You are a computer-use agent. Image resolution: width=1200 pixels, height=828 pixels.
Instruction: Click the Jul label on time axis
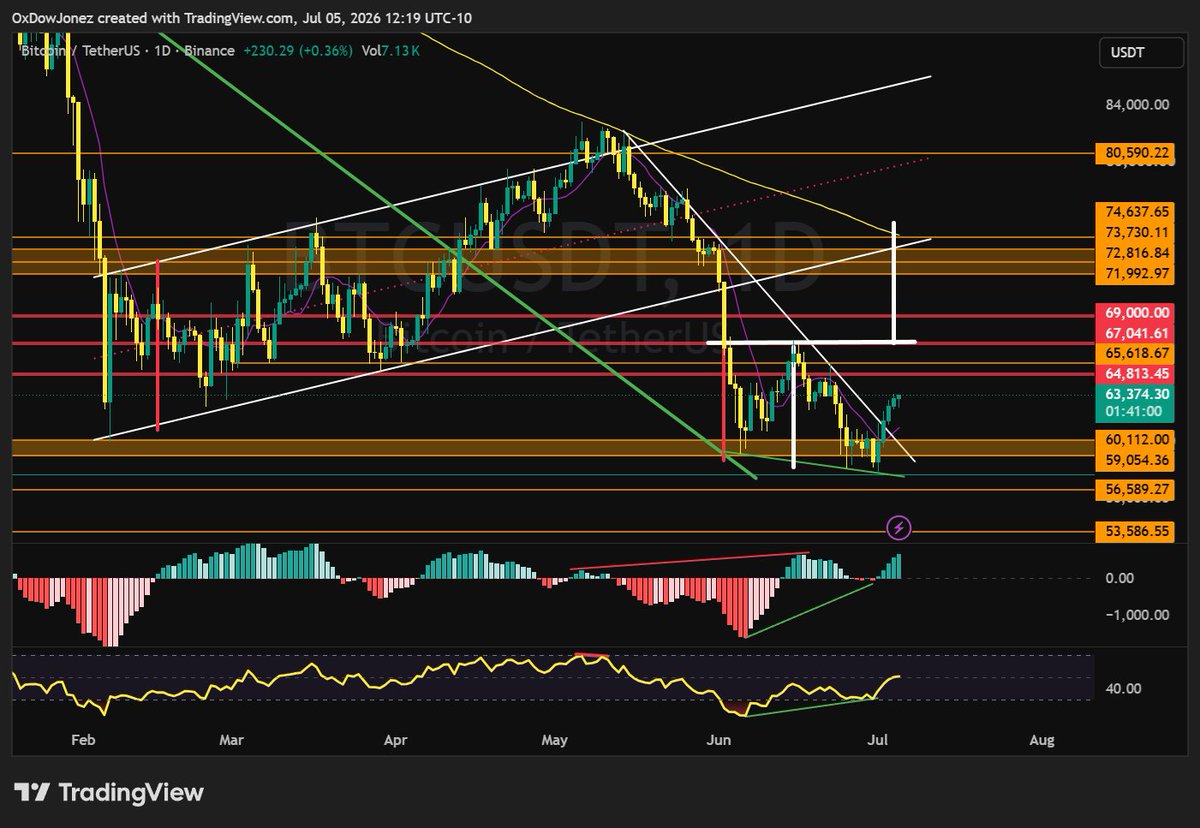tap(876, 740)
